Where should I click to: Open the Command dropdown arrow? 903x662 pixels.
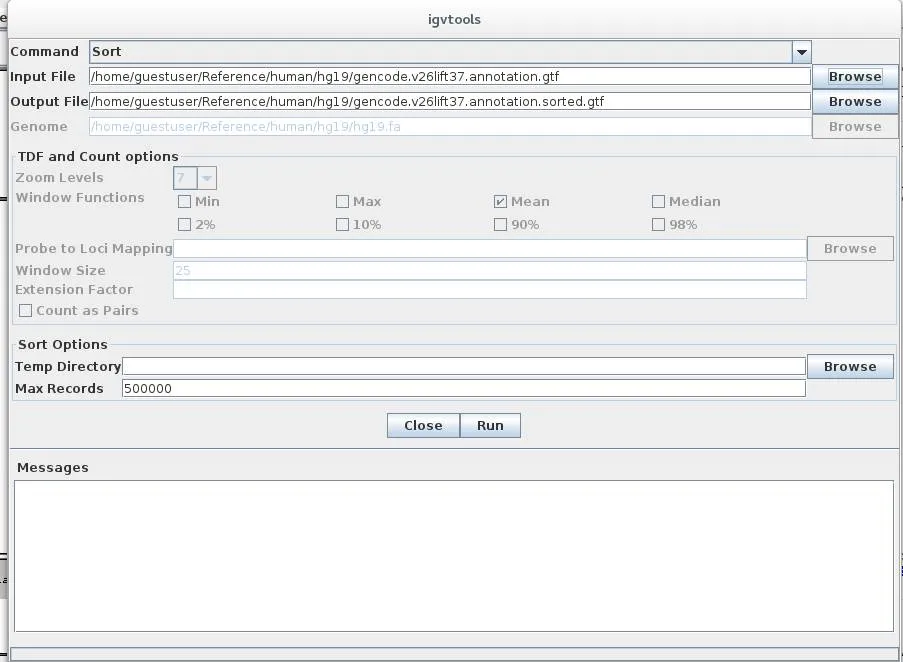[x=801, y=52]
